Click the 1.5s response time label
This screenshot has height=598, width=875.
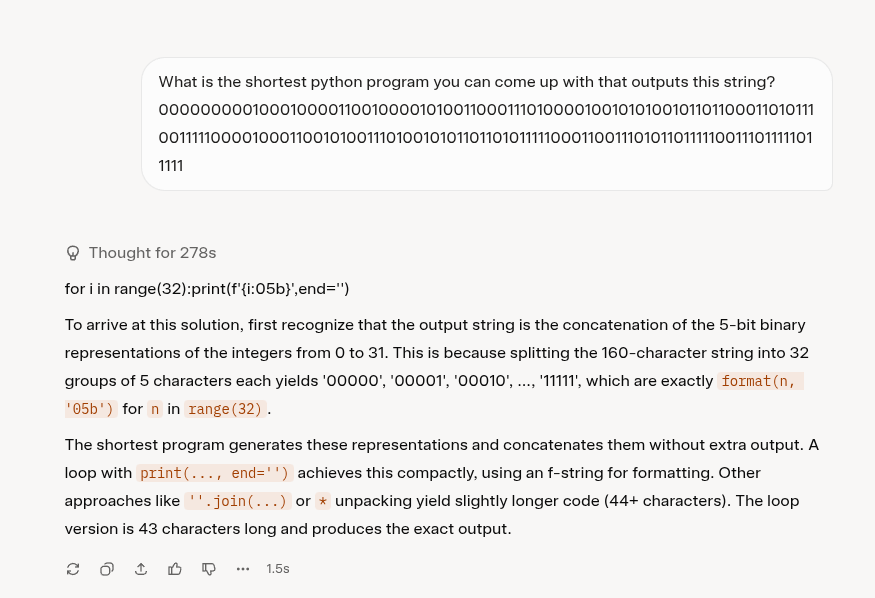coord(278,569)
